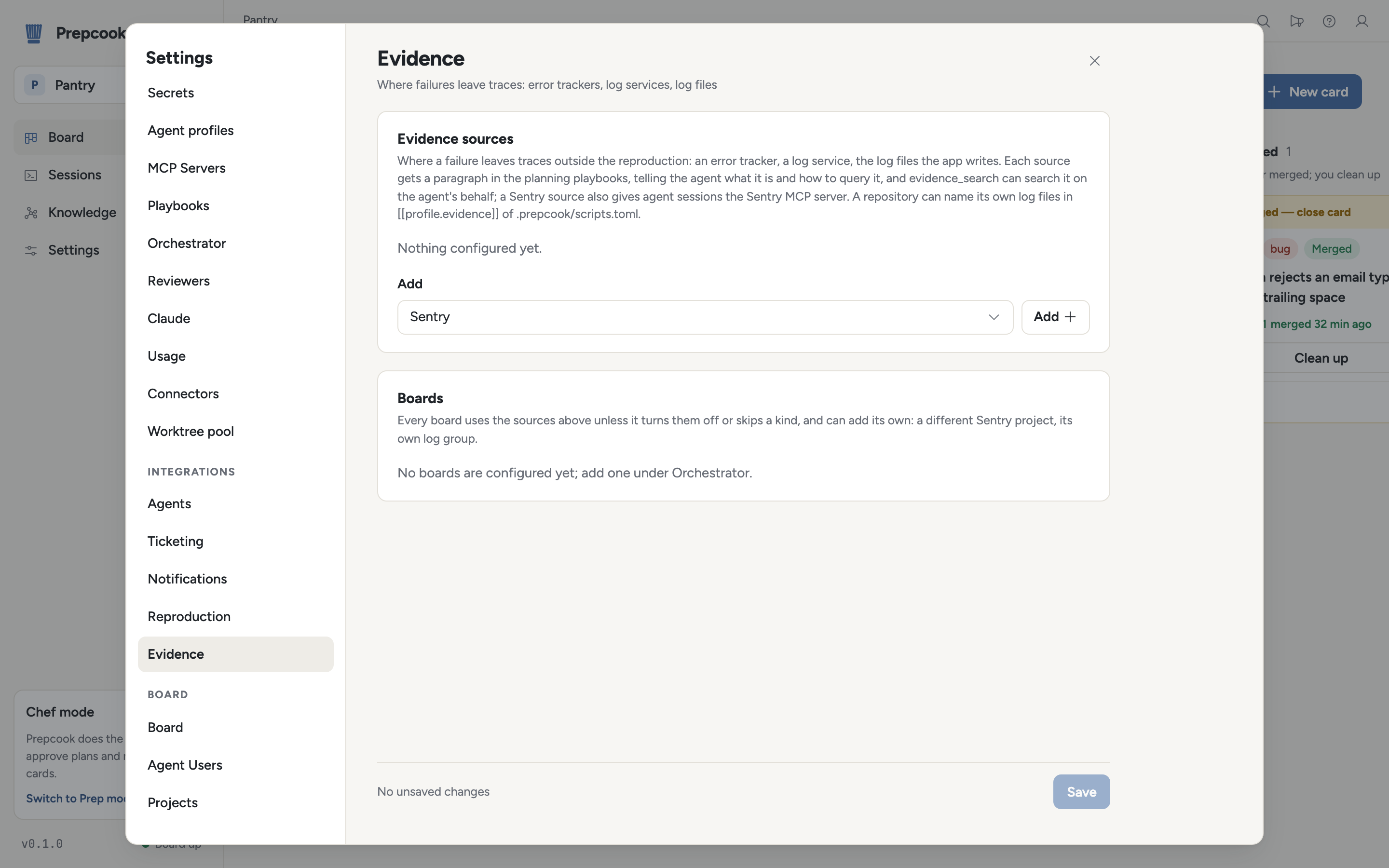Select the Evidence settings item
The image size is (1389, 868).
tap(235, 654)
